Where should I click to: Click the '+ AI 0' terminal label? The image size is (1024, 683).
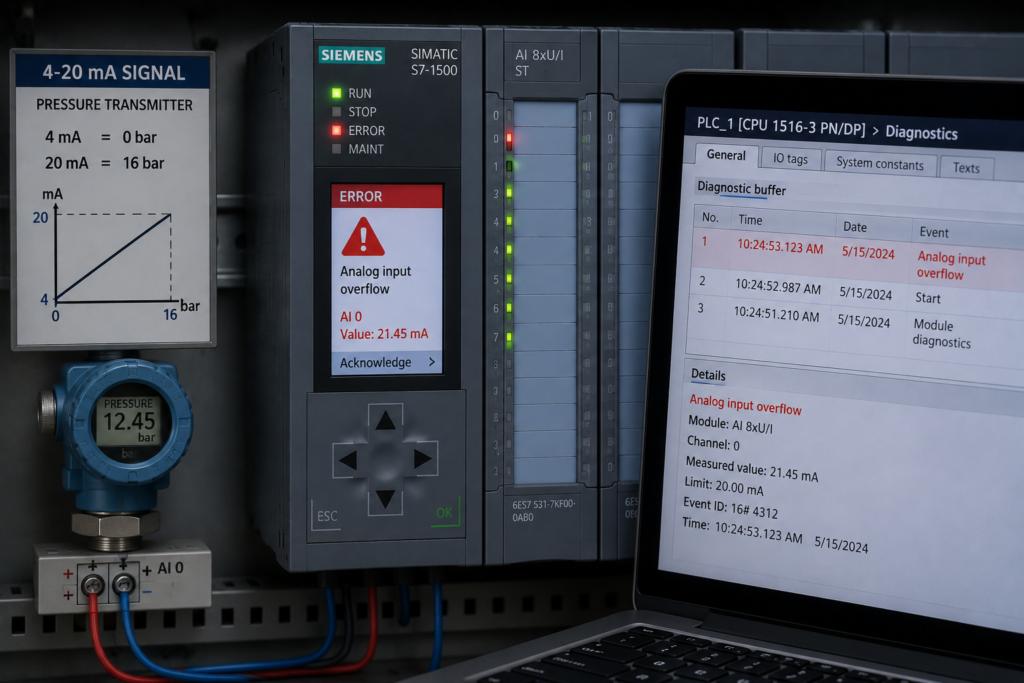pyautogui.click(x=162, y=569)
